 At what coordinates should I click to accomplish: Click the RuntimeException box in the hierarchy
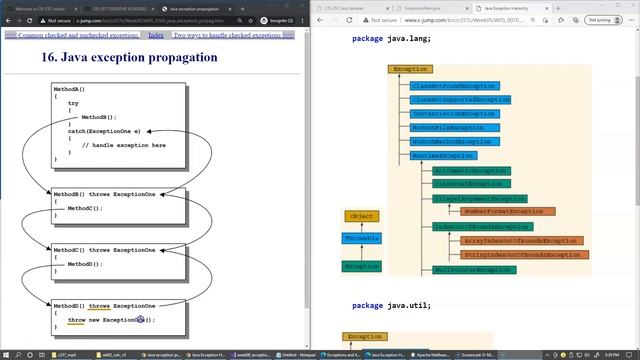click(x=443, y=156)
